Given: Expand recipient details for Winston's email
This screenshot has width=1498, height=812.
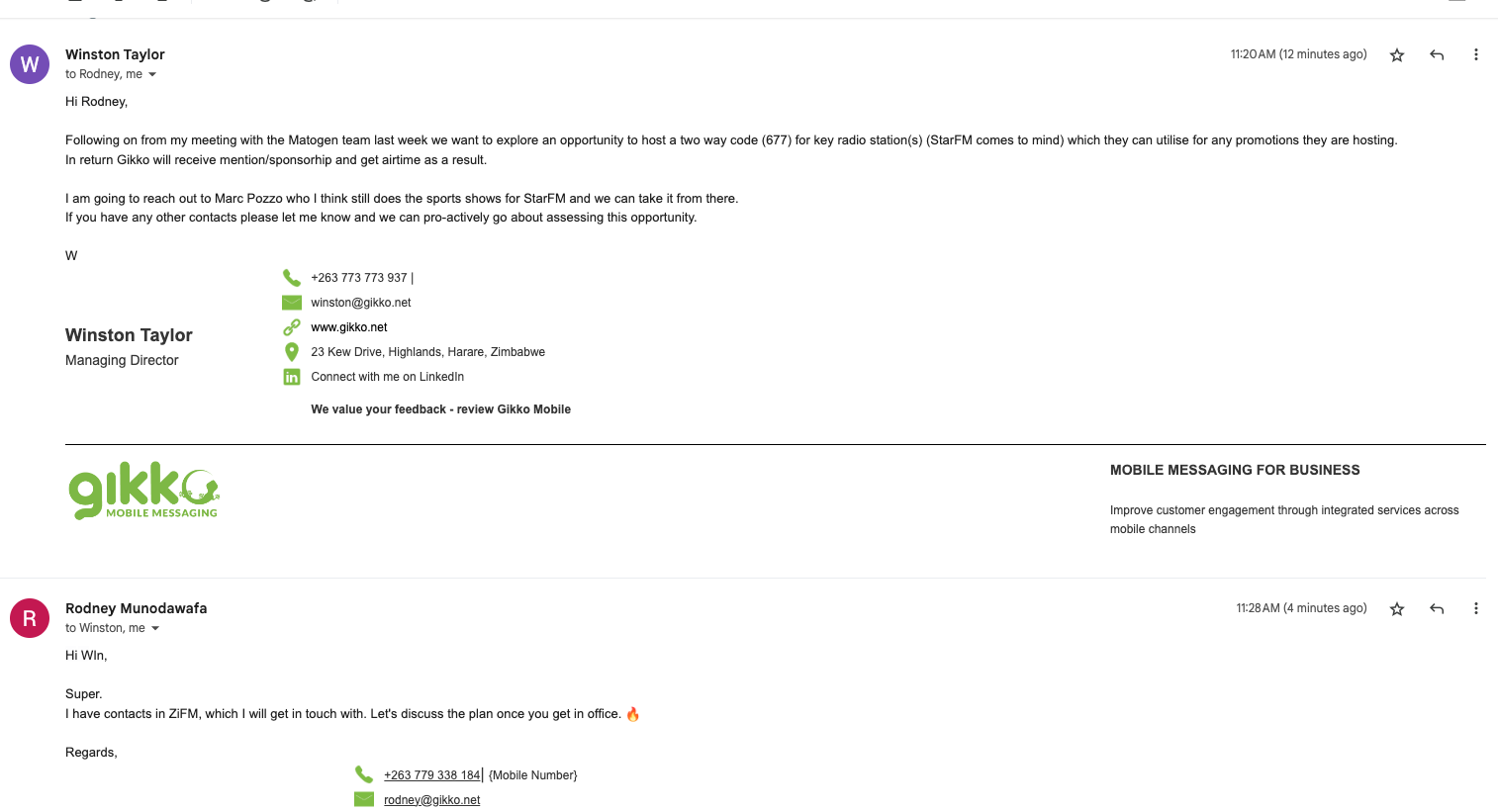Looking at the screenshot, I should (152, 75).
